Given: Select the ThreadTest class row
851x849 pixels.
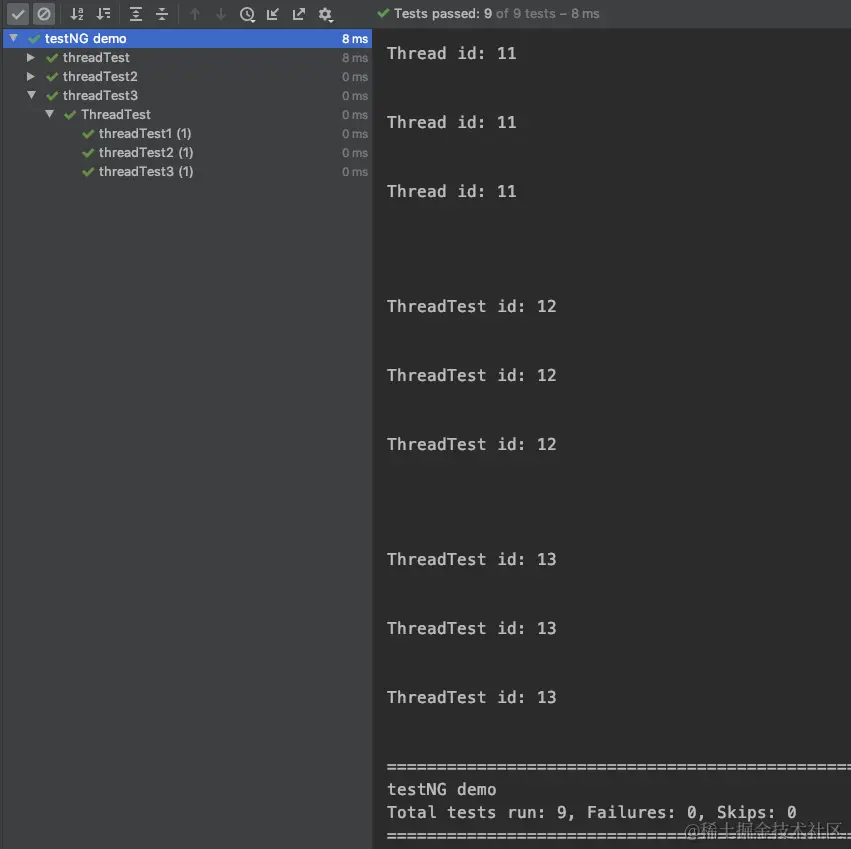Looking at the screenshot, I should (x=187, y=115).
